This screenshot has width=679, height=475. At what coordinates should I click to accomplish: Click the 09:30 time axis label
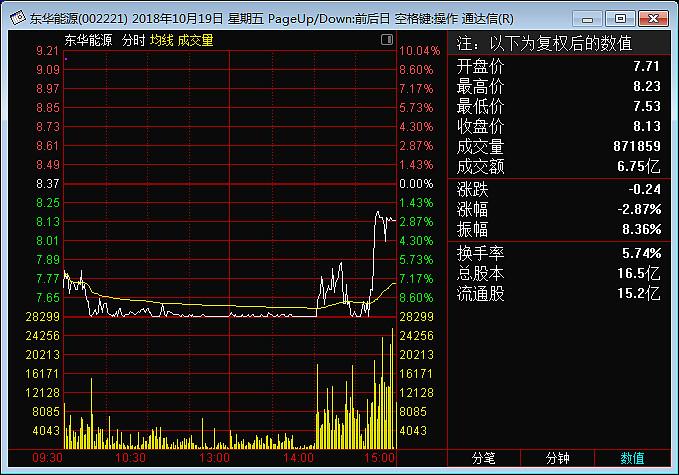(x=47, y=458)
